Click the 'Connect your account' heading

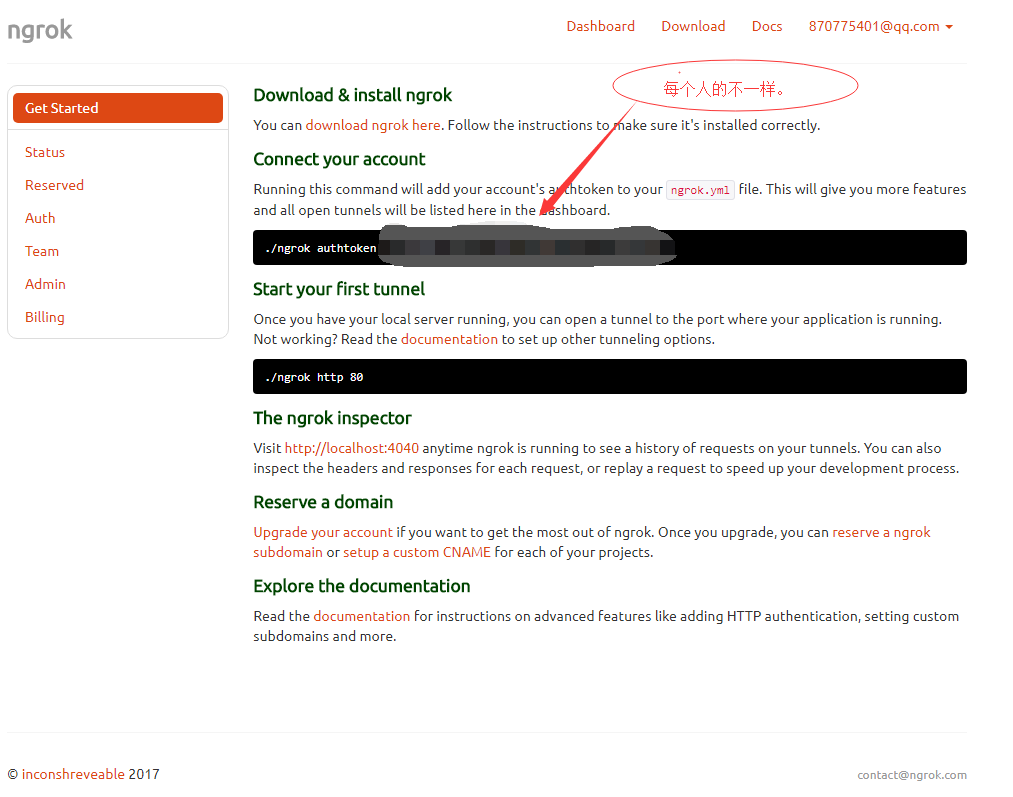pos(339,159)
